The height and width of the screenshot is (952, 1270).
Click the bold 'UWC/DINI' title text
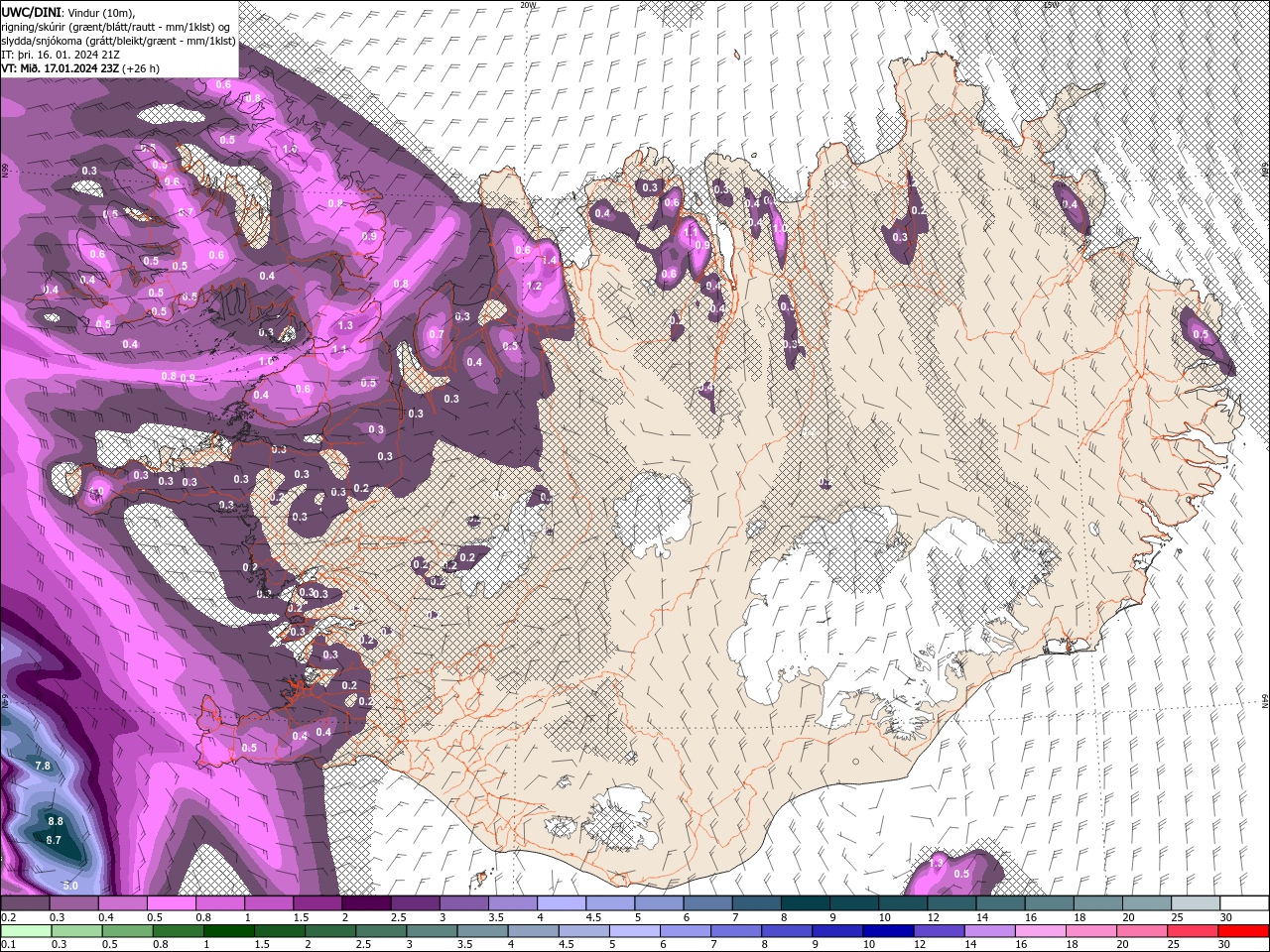(32, 11)
